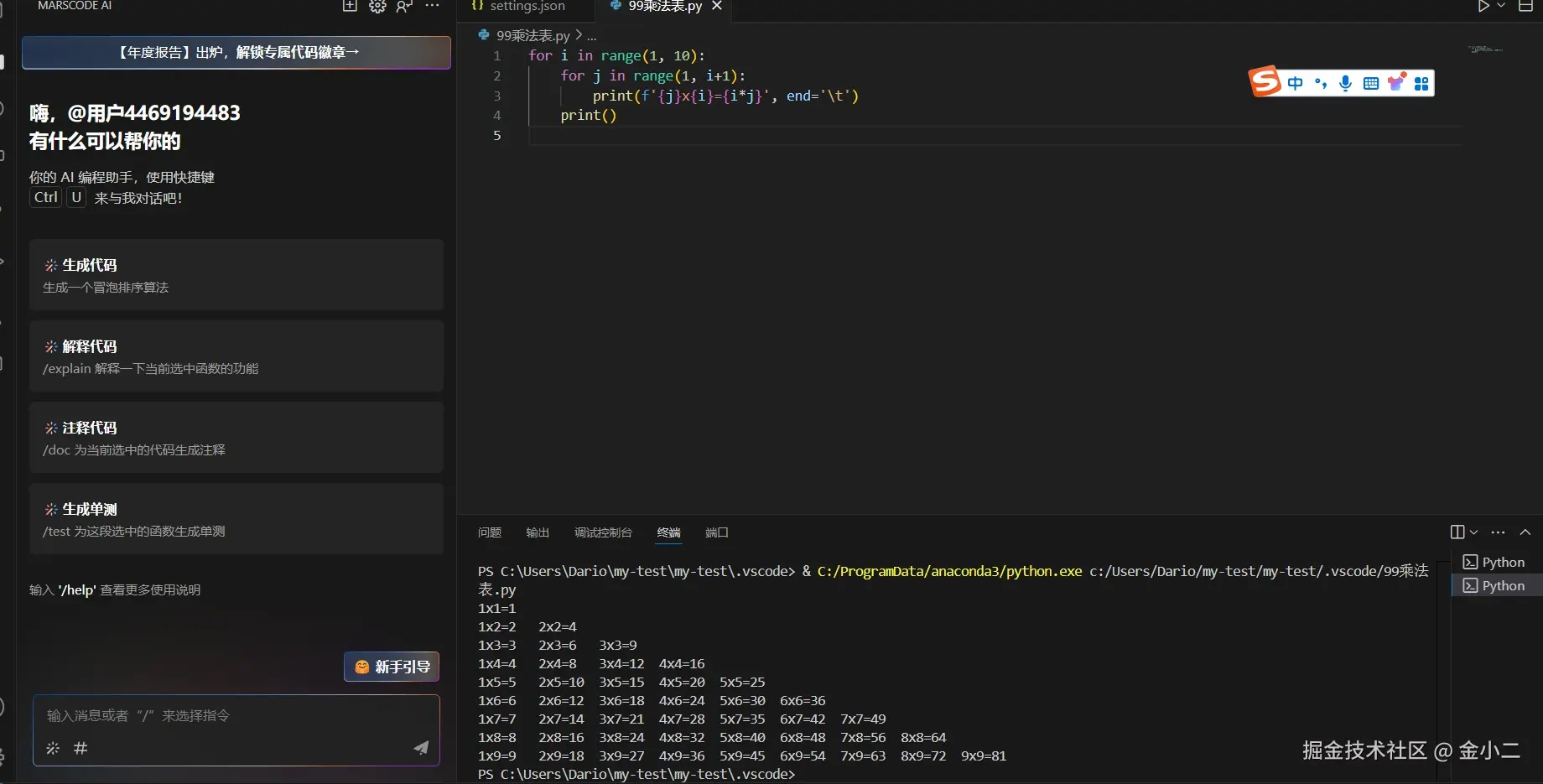
Task: Toggle Sogou Chinese/English input mode
Action: (1295, 83)
